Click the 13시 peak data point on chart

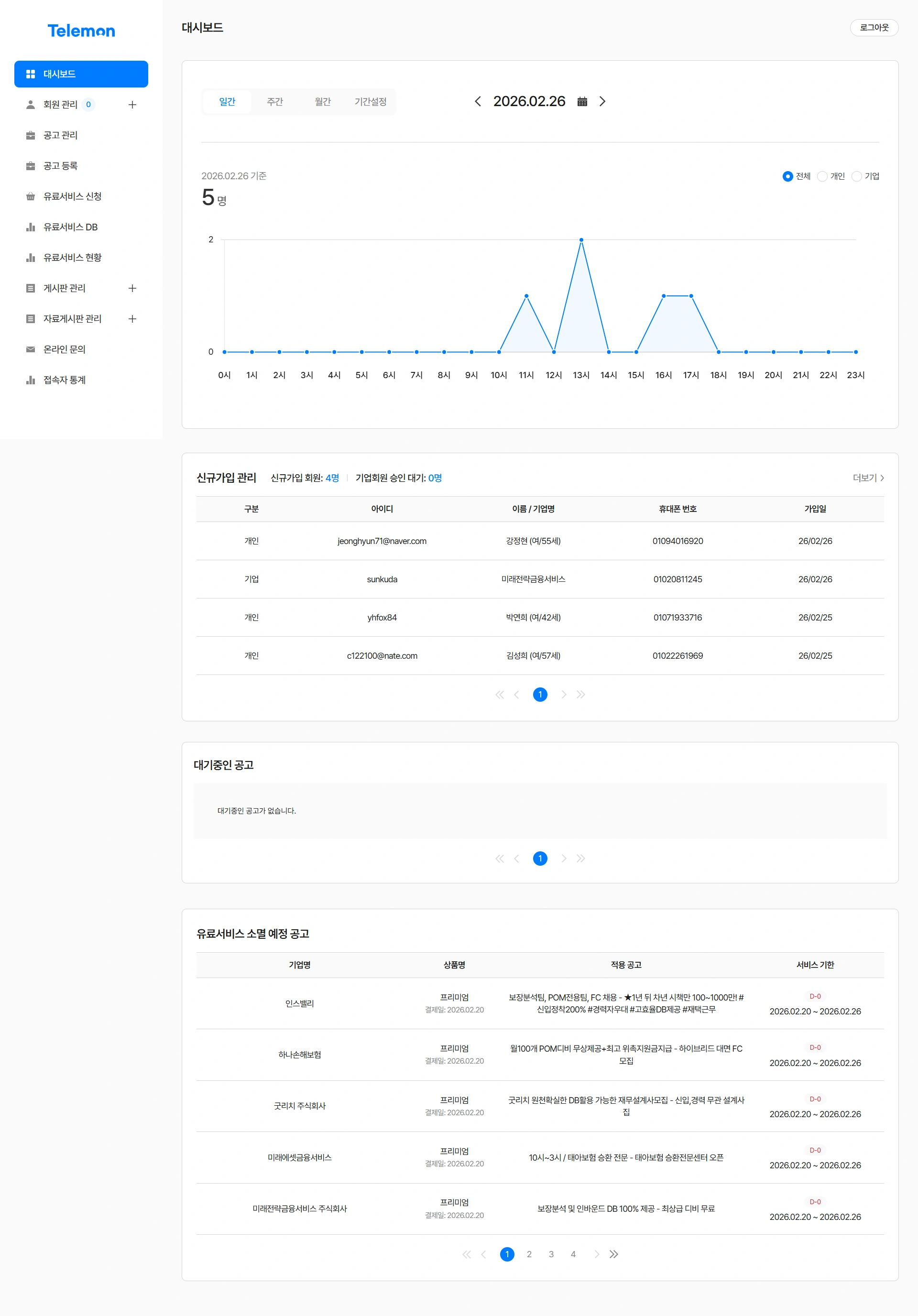[581, 239]
